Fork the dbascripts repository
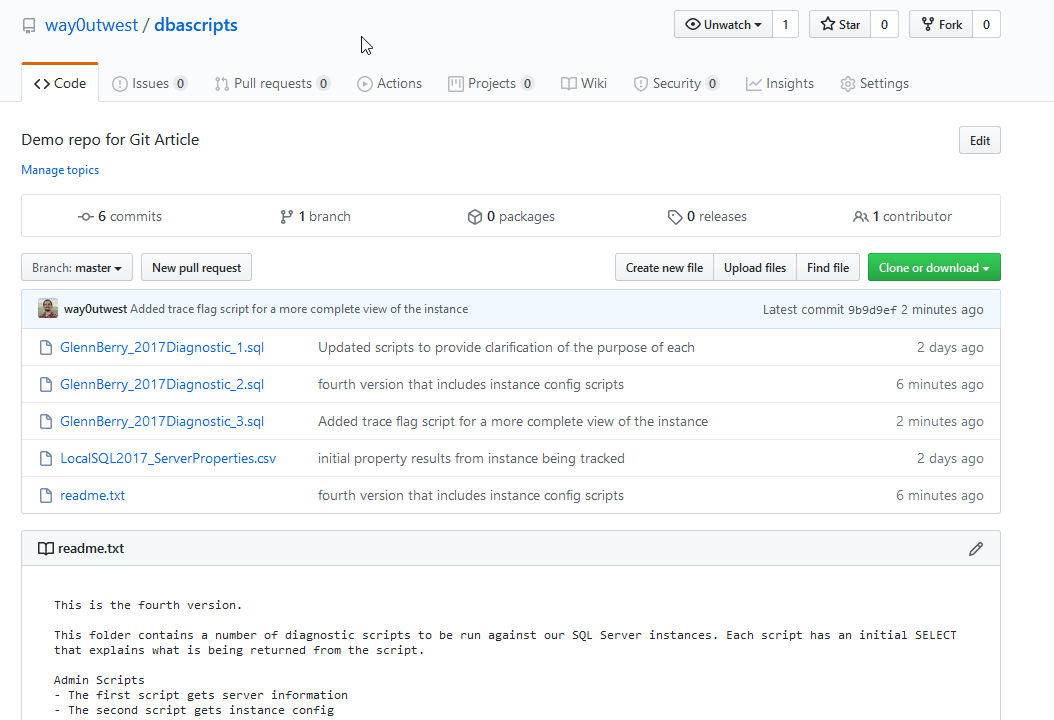The height and width of the screenshot is (720, 1054). coord(940,25)
